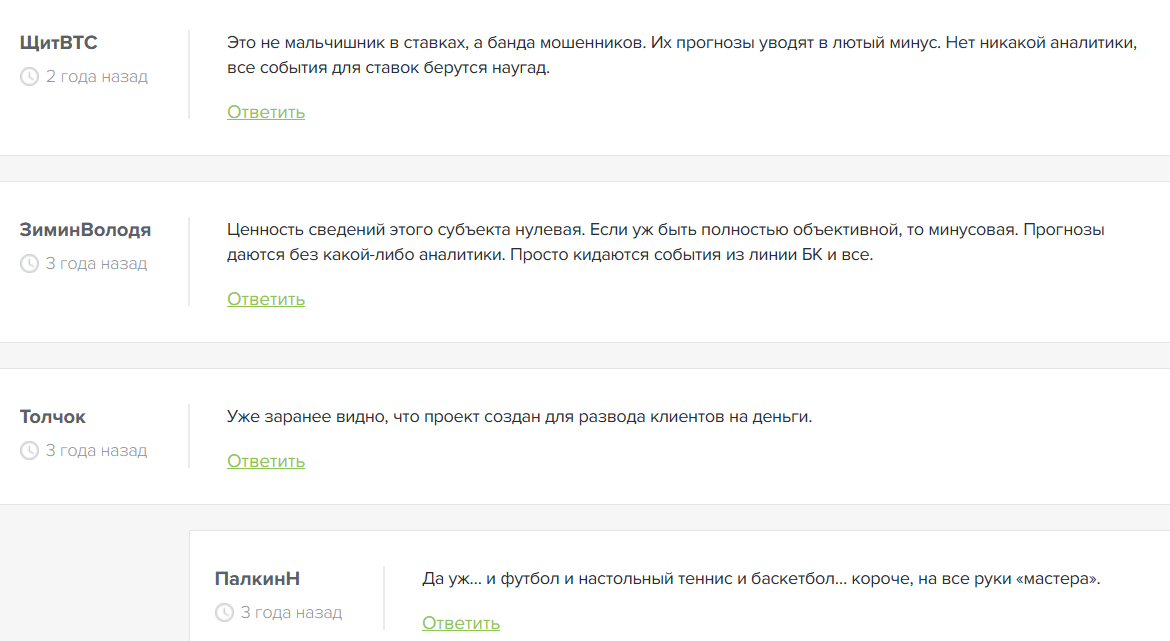Image resolution: width=1170 pixels, height=641 pixels.
Task: Click ПалкинН's comment about футбол и теннис
Action: 760,578
